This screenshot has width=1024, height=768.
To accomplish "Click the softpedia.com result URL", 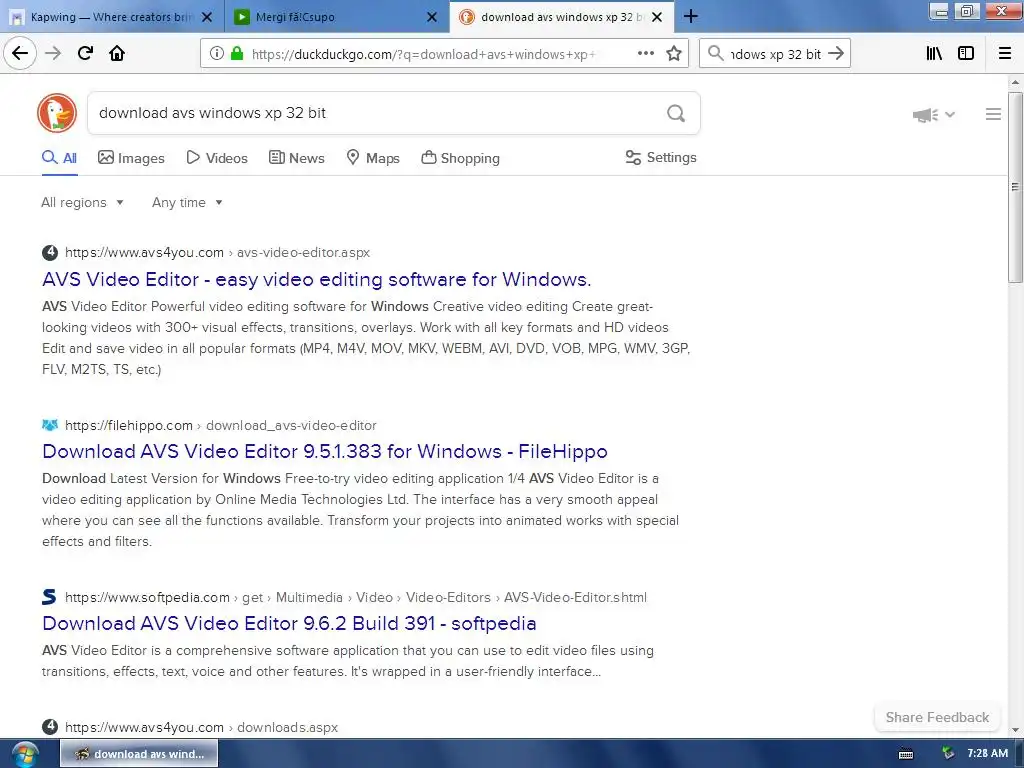I will tap(356, 597).
